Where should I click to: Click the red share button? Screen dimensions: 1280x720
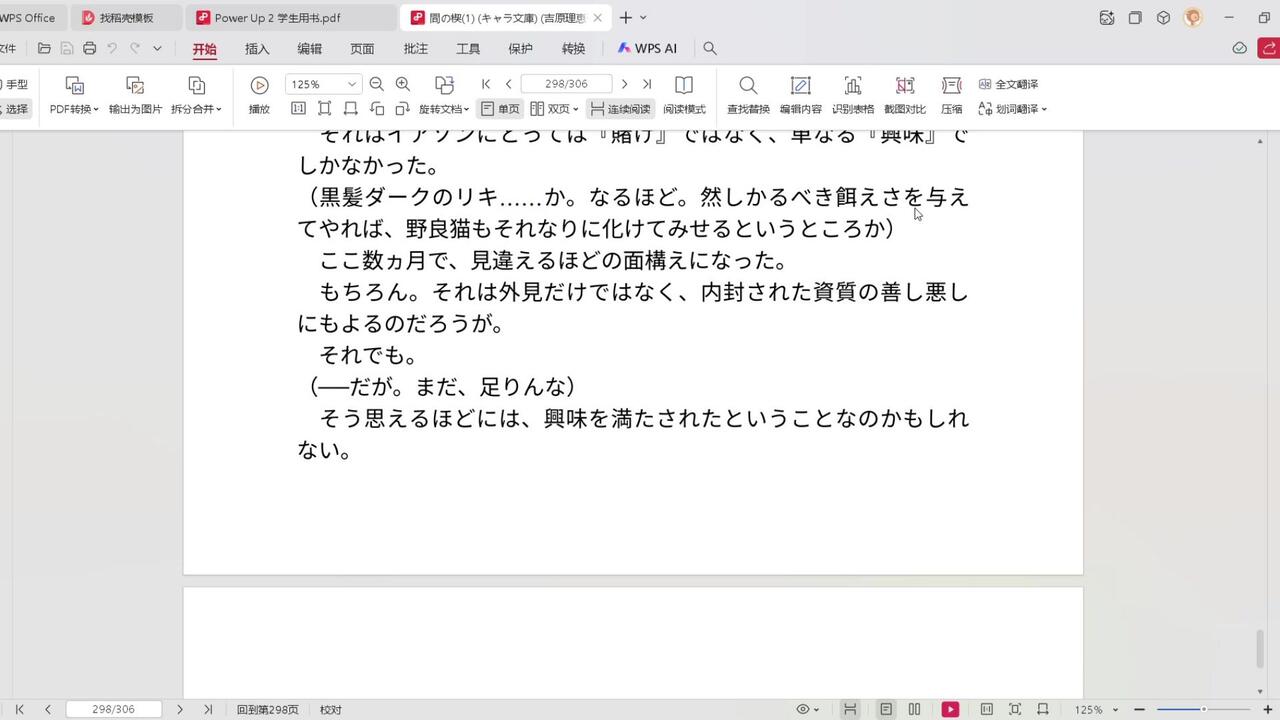1269,48
